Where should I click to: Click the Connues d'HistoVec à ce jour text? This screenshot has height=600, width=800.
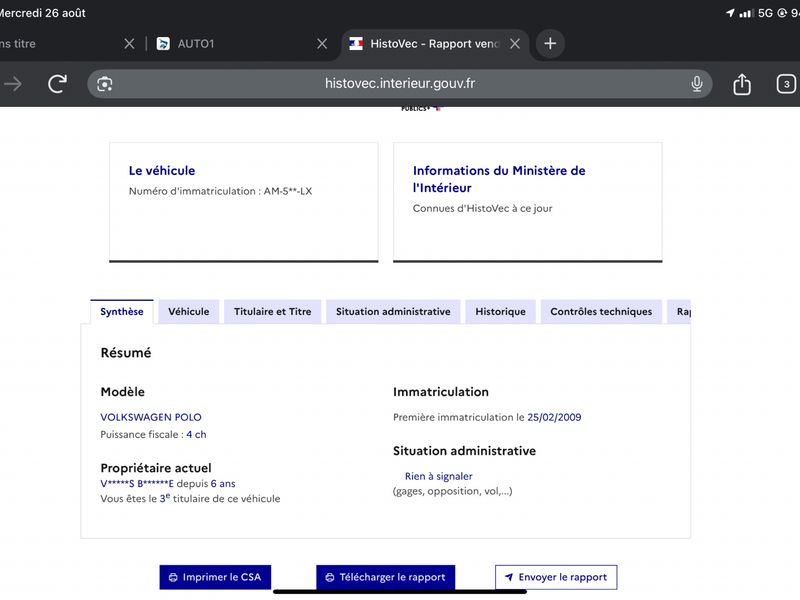[483, 208]
